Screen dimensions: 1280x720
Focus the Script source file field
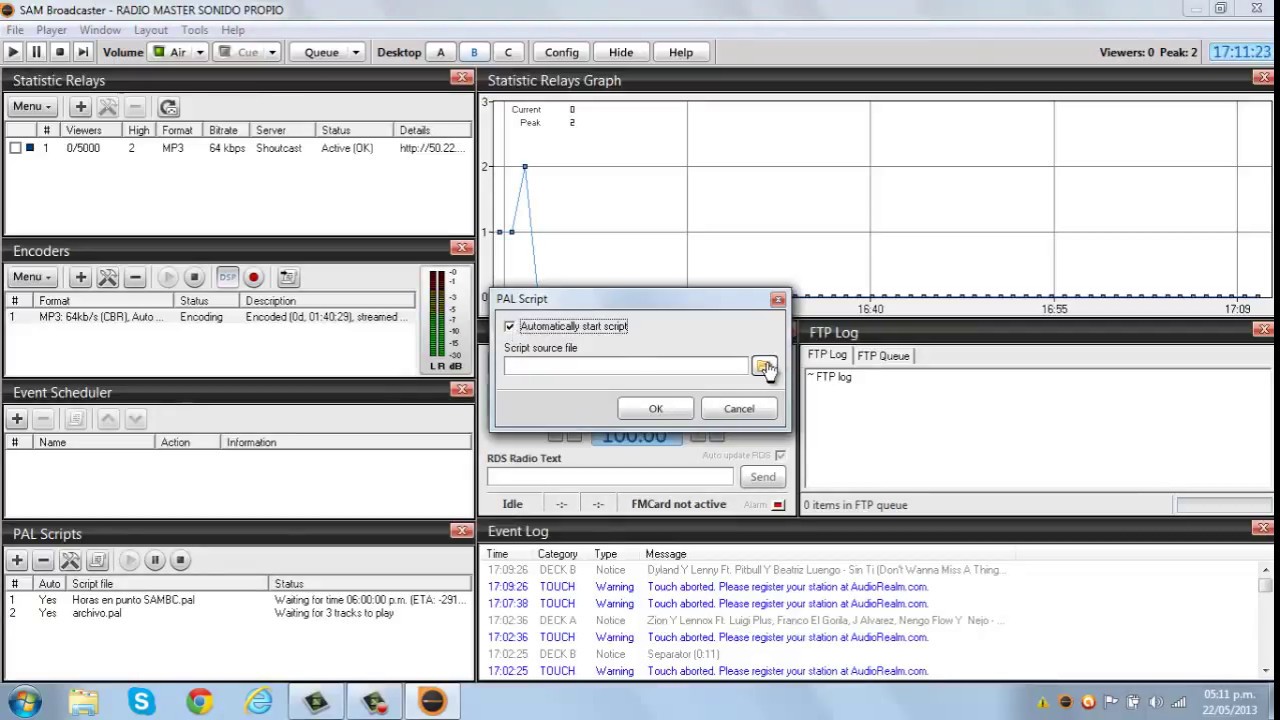pos(626,366)
